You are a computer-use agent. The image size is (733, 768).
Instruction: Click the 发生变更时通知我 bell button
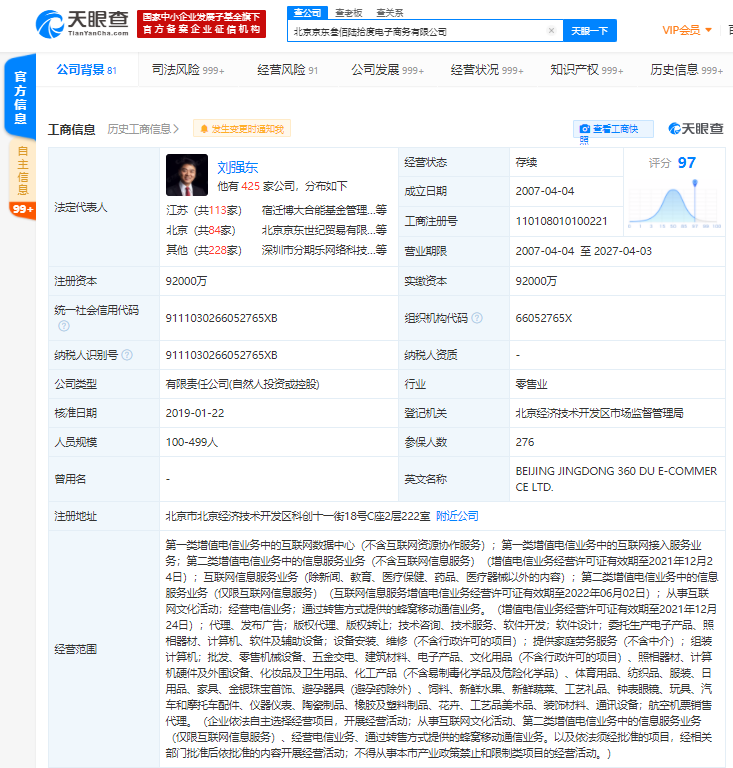tap(242, 129)
